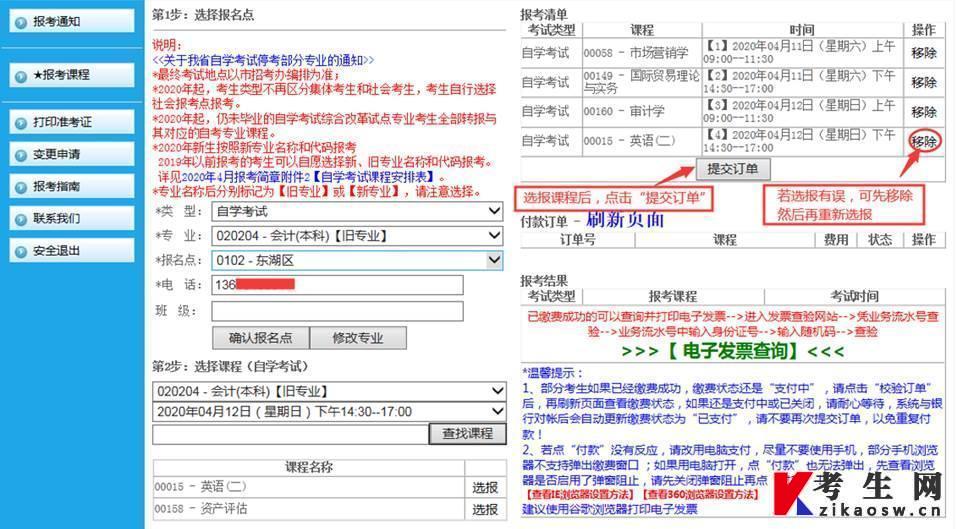The width and height of the screenshot is (956, 529).
Task: Open 报考指南 sidebar item
Action: click(x=72, y=186)
